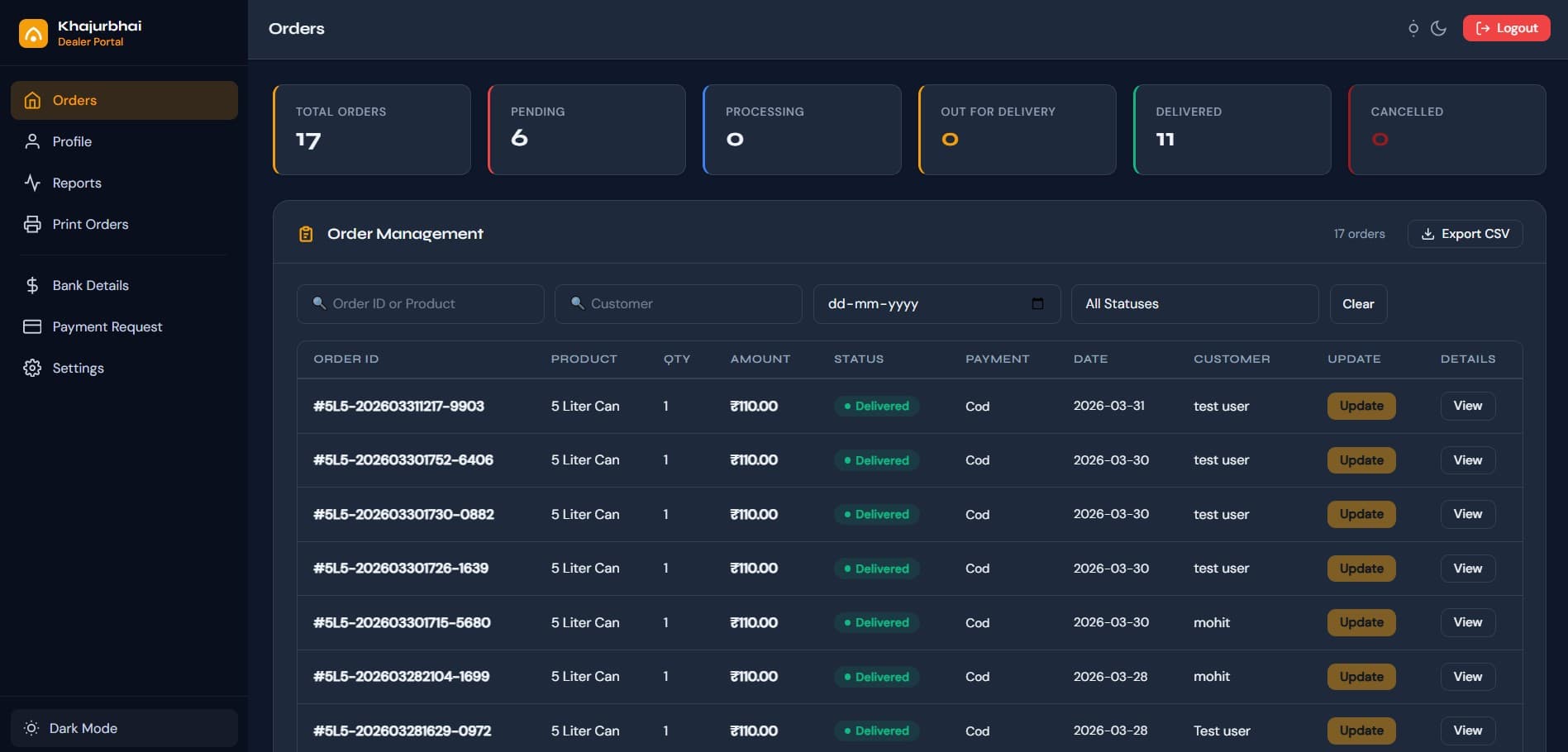The width and height of the screenshot is (1568, 752).
Task: Select the Delivered stat card
Action: pyautogui.click(x=1232, y=130)
